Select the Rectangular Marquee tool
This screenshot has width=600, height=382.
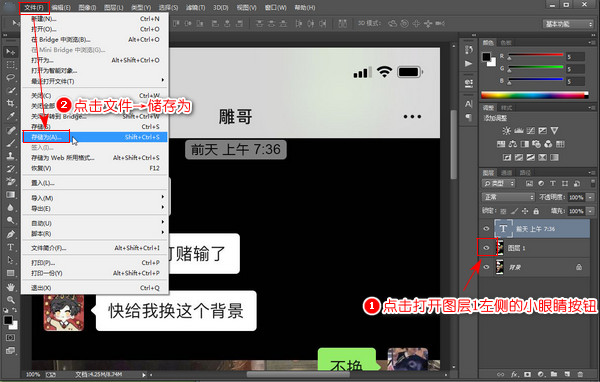tap(10, 64)
